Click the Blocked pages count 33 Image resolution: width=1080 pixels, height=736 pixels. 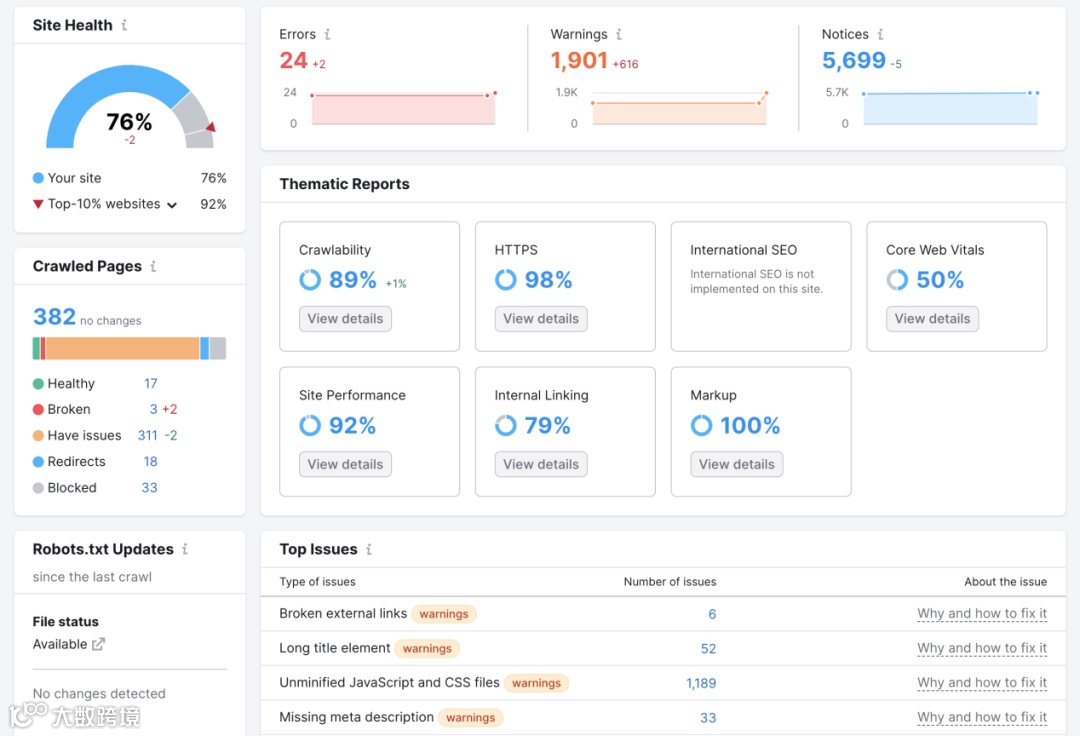click(149, 487)
